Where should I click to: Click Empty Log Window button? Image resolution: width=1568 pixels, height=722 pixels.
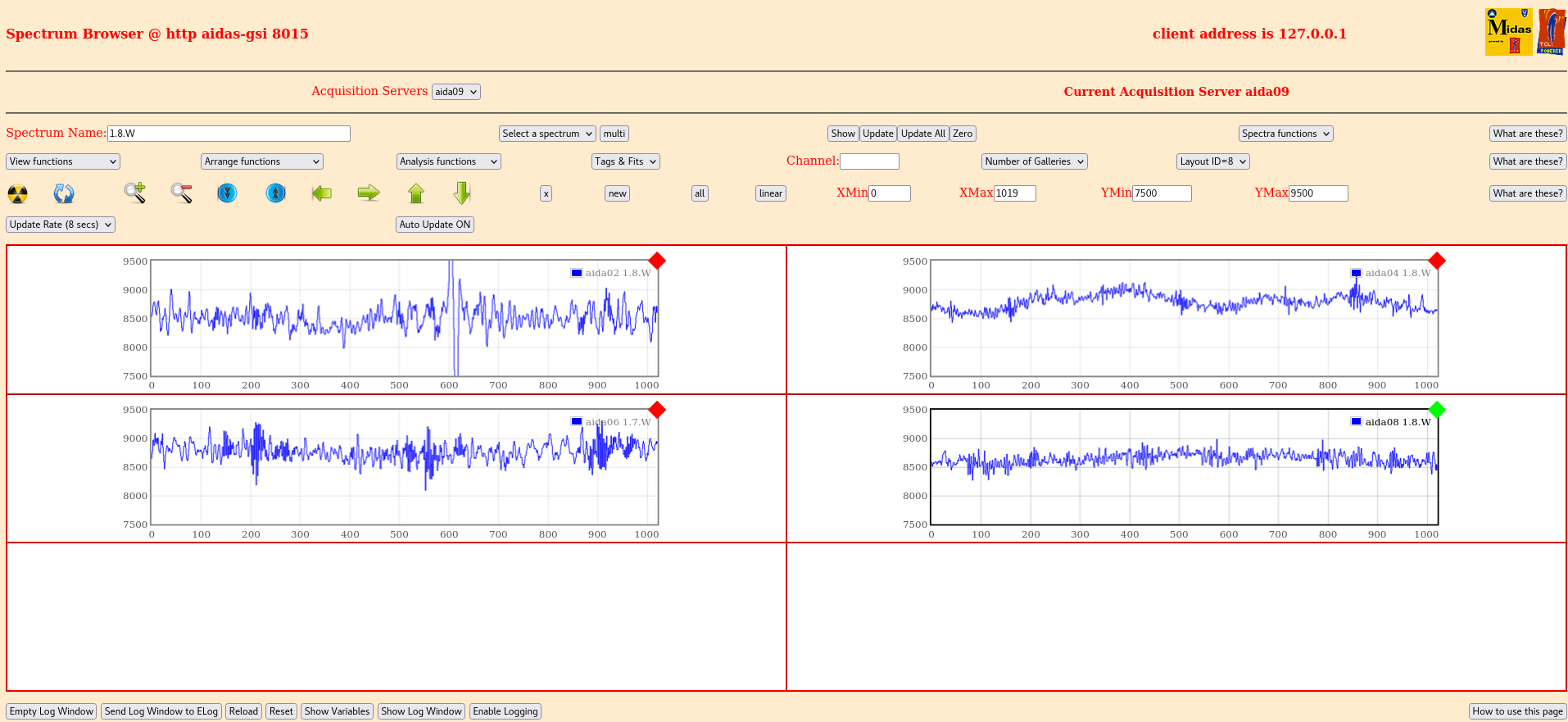click(52, 711)
